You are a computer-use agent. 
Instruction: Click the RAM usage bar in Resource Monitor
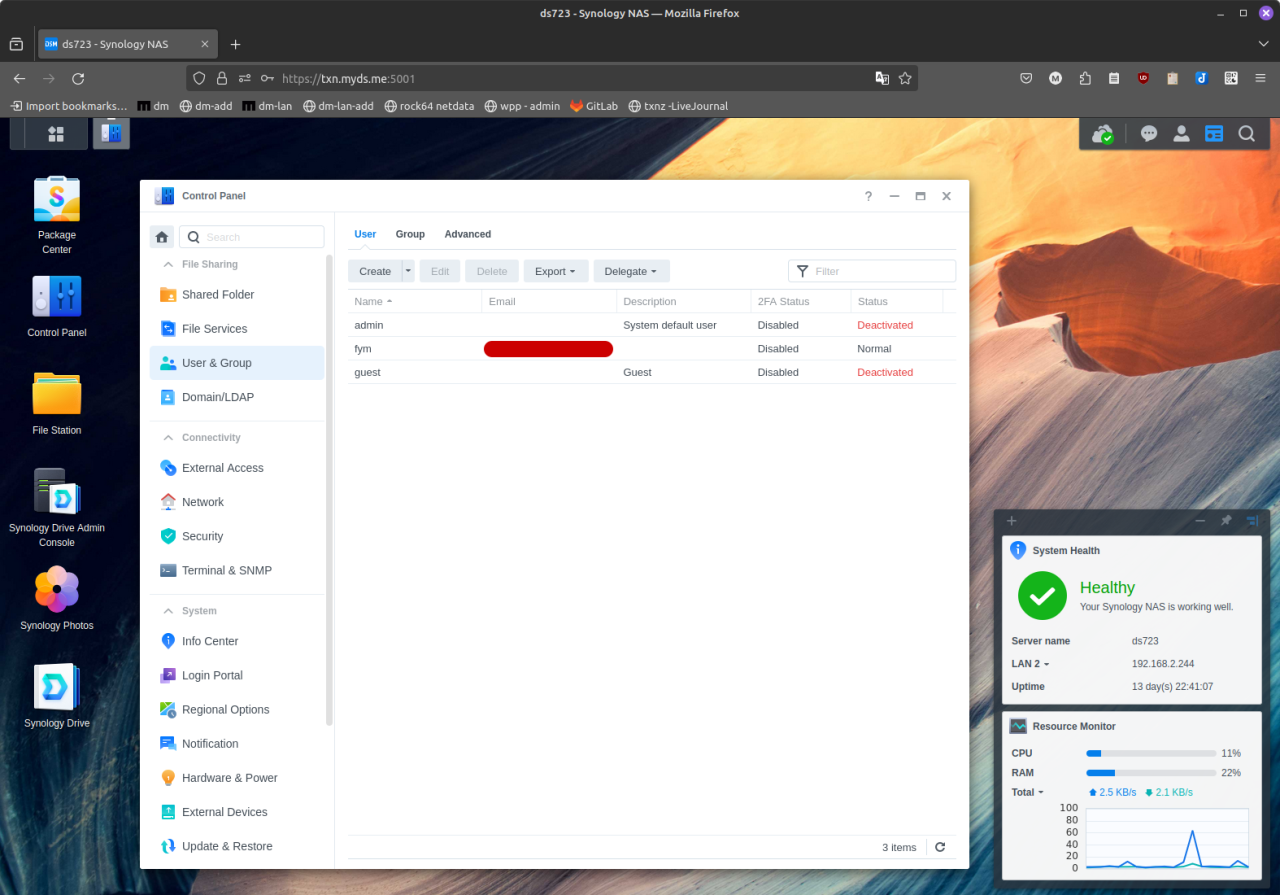tap(1150, 772)
